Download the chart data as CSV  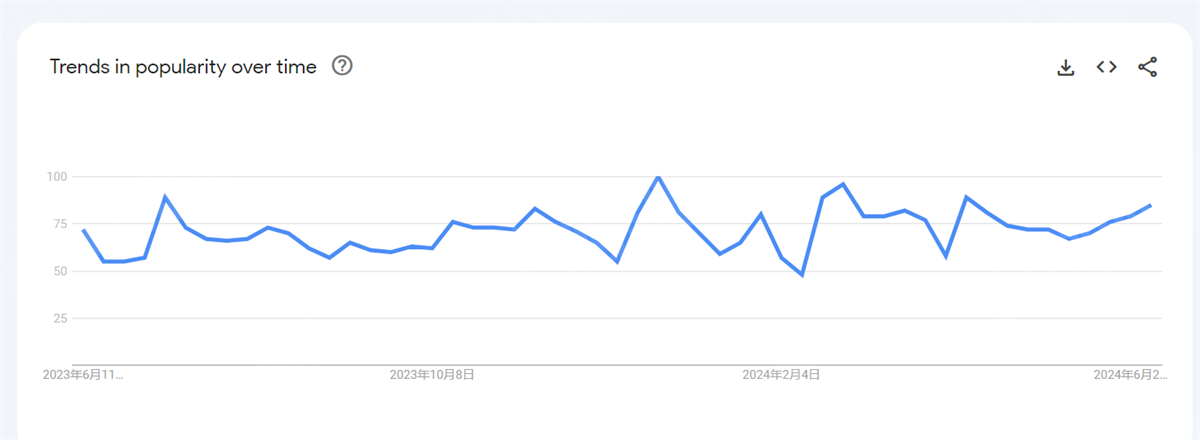(1066, 67)
